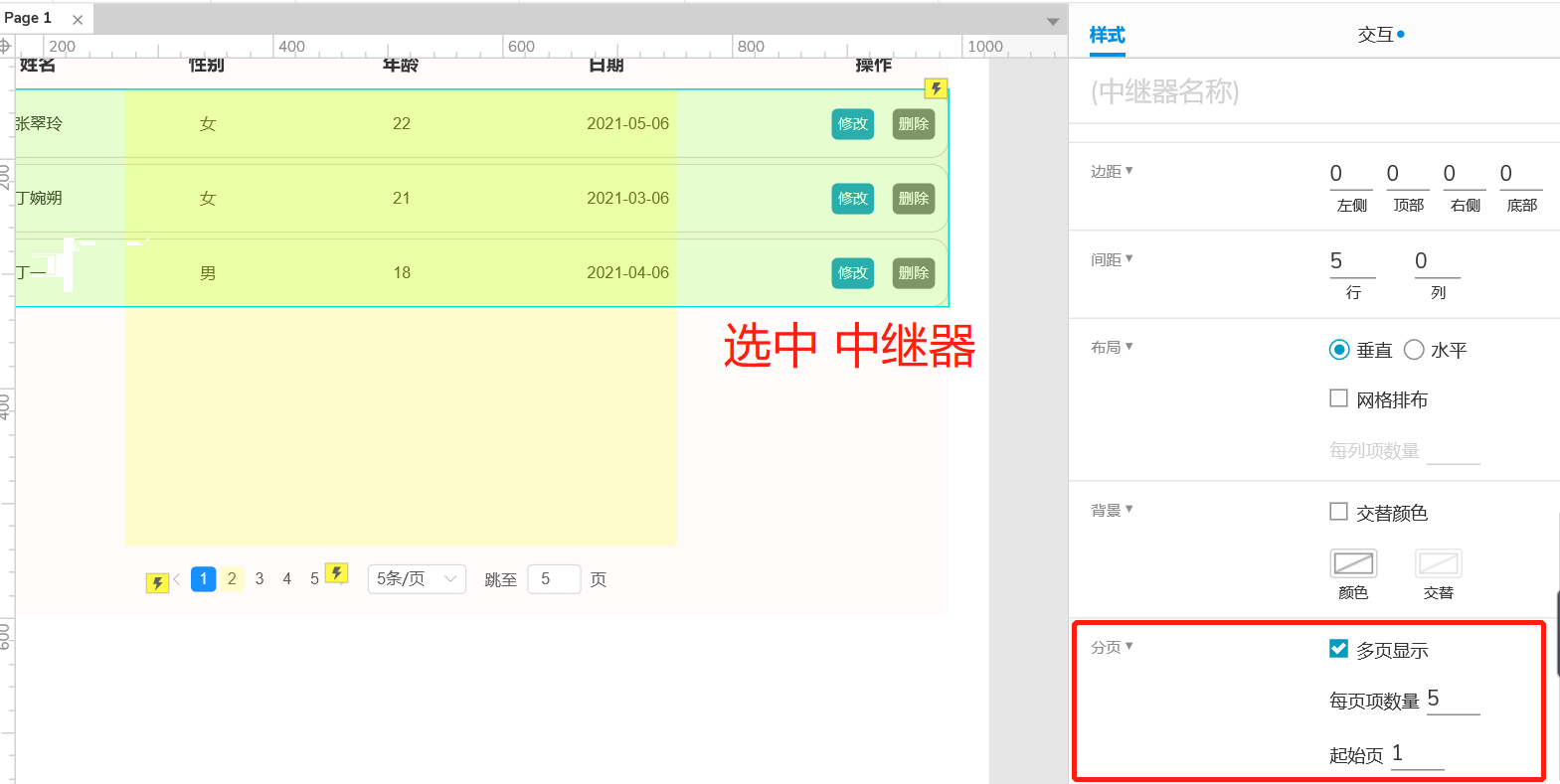1560x784 pixels.
Task: Go to pagination page 5
Action: click(x=314, y=578)
